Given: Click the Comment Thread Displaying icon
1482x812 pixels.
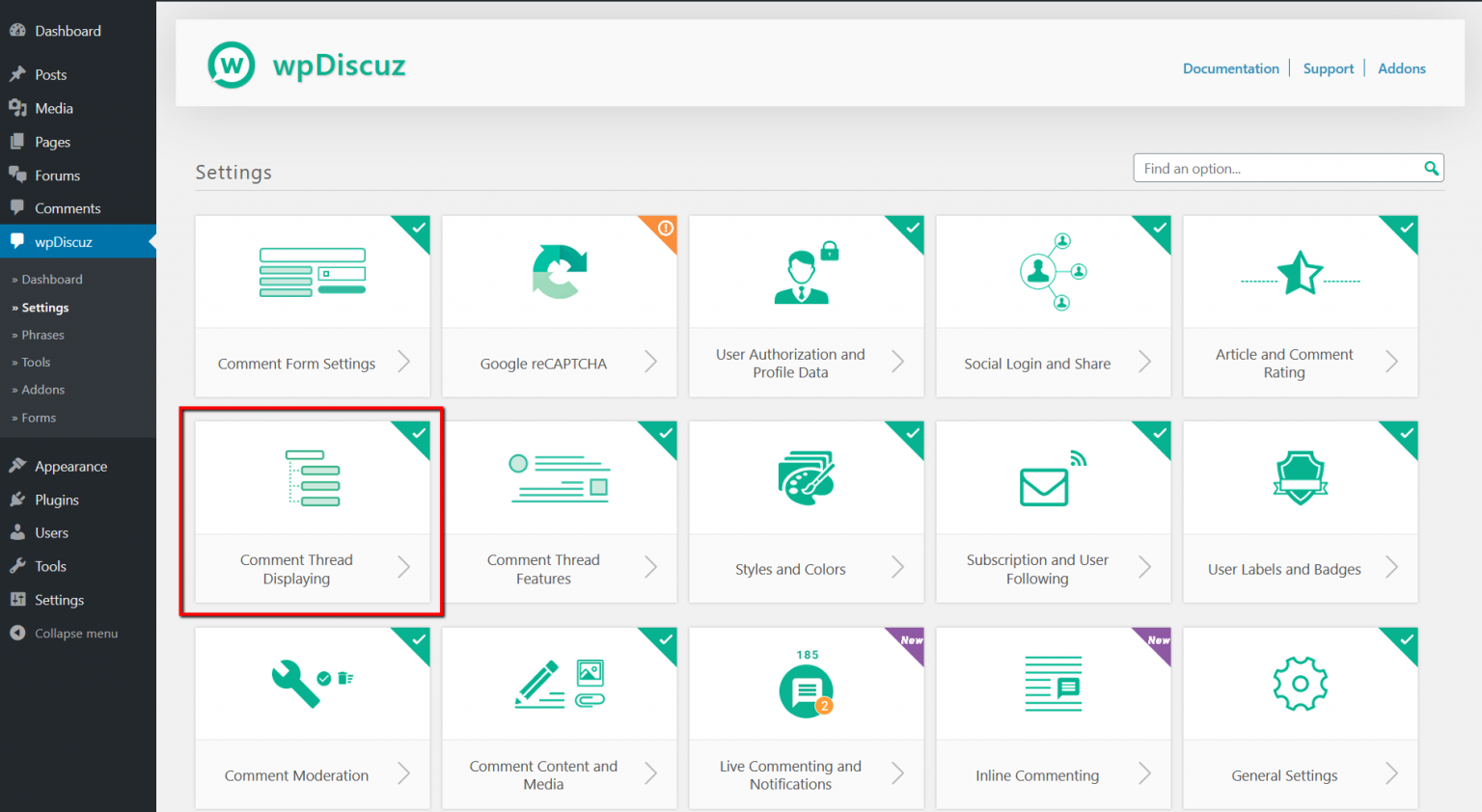Looking at the screenshot, I should point(313,477).
